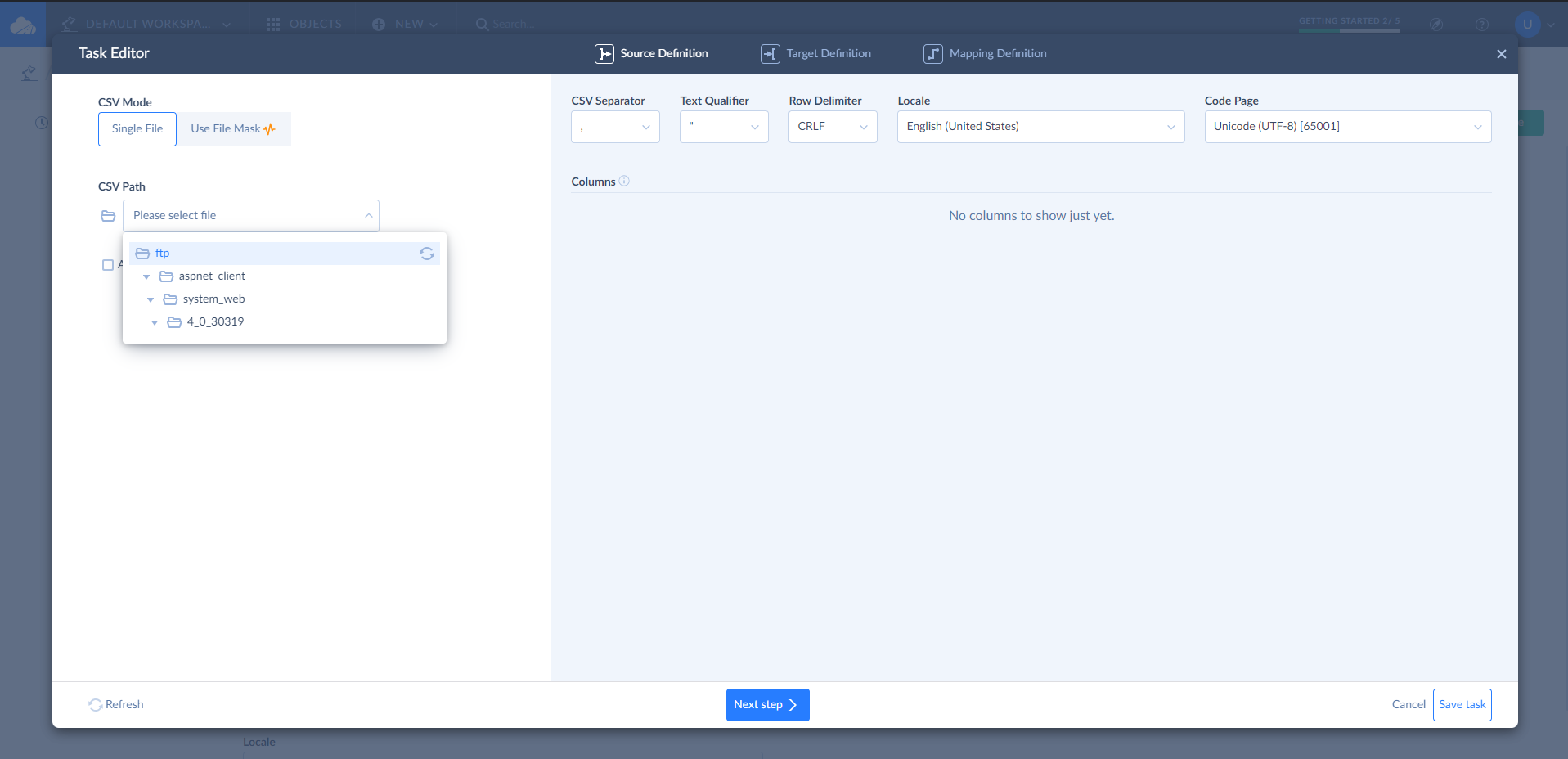Select the ftp root folder
1568x759 pixels.
(284, 254)
